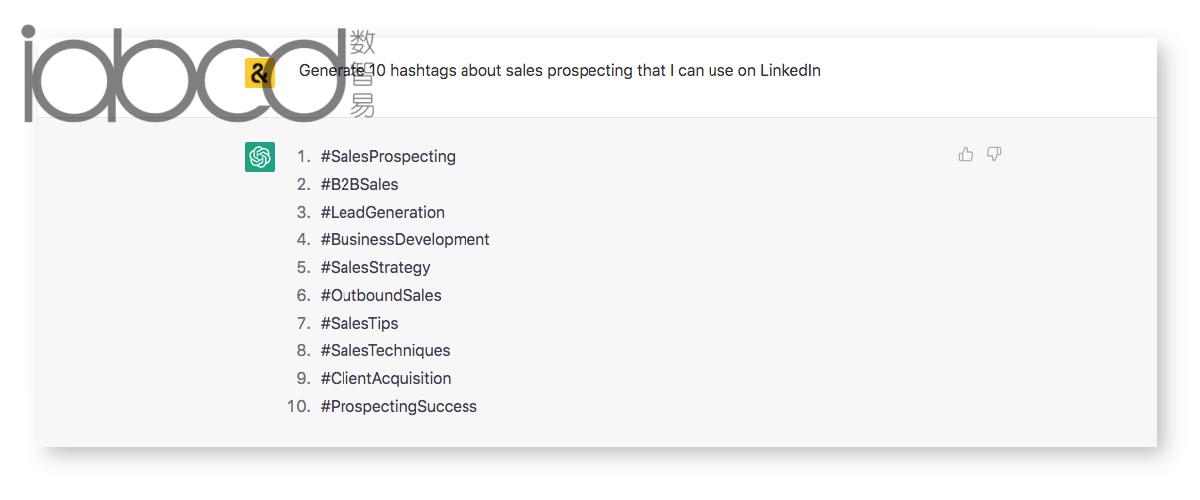
Task: Select the user prompt about LinkedIn hashtags
Action: 560,71
